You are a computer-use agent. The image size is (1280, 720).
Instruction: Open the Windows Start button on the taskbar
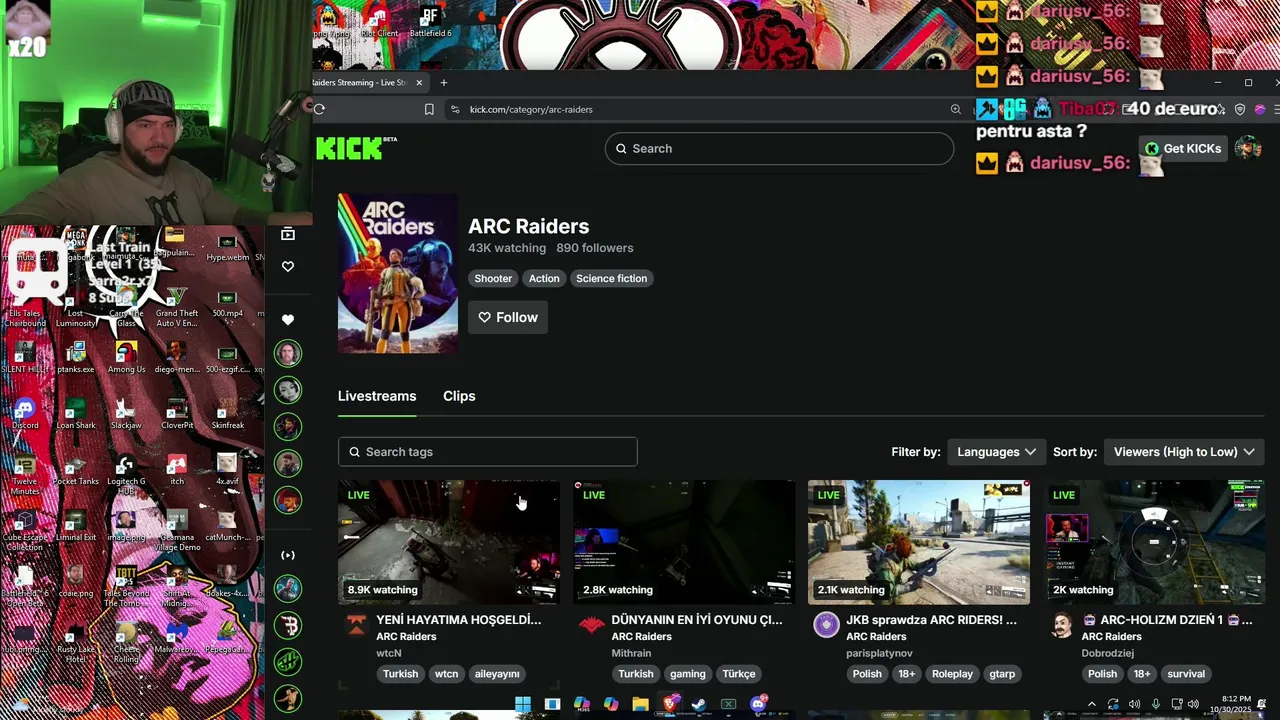523,704
